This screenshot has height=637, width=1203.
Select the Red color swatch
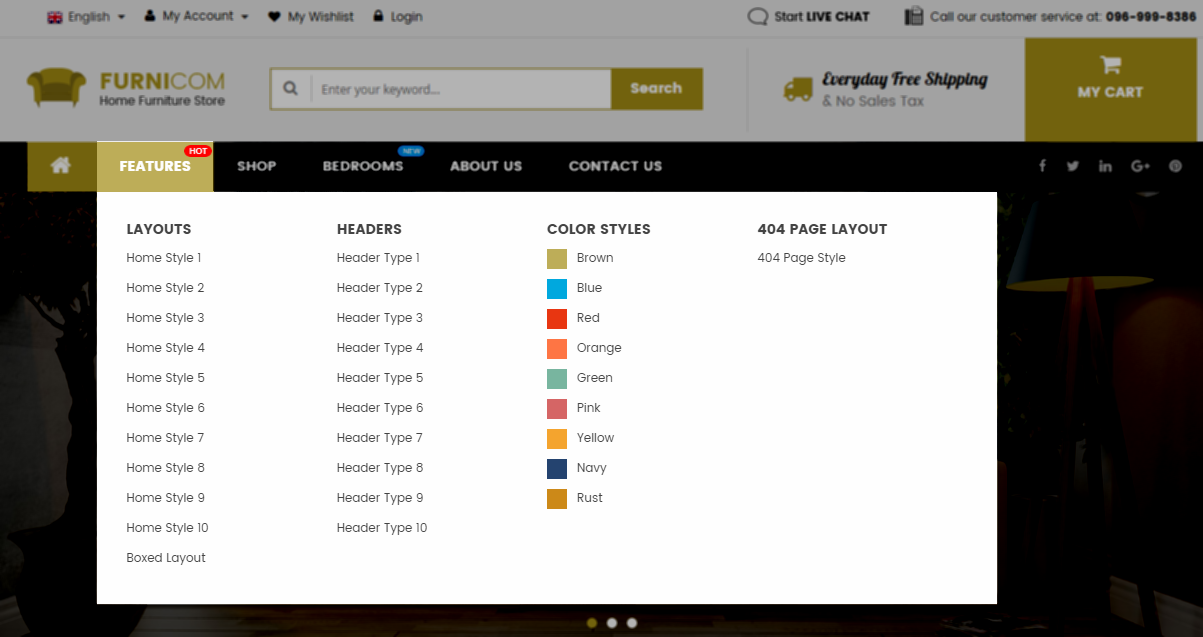pyautogui.click(x=557, y=318)
